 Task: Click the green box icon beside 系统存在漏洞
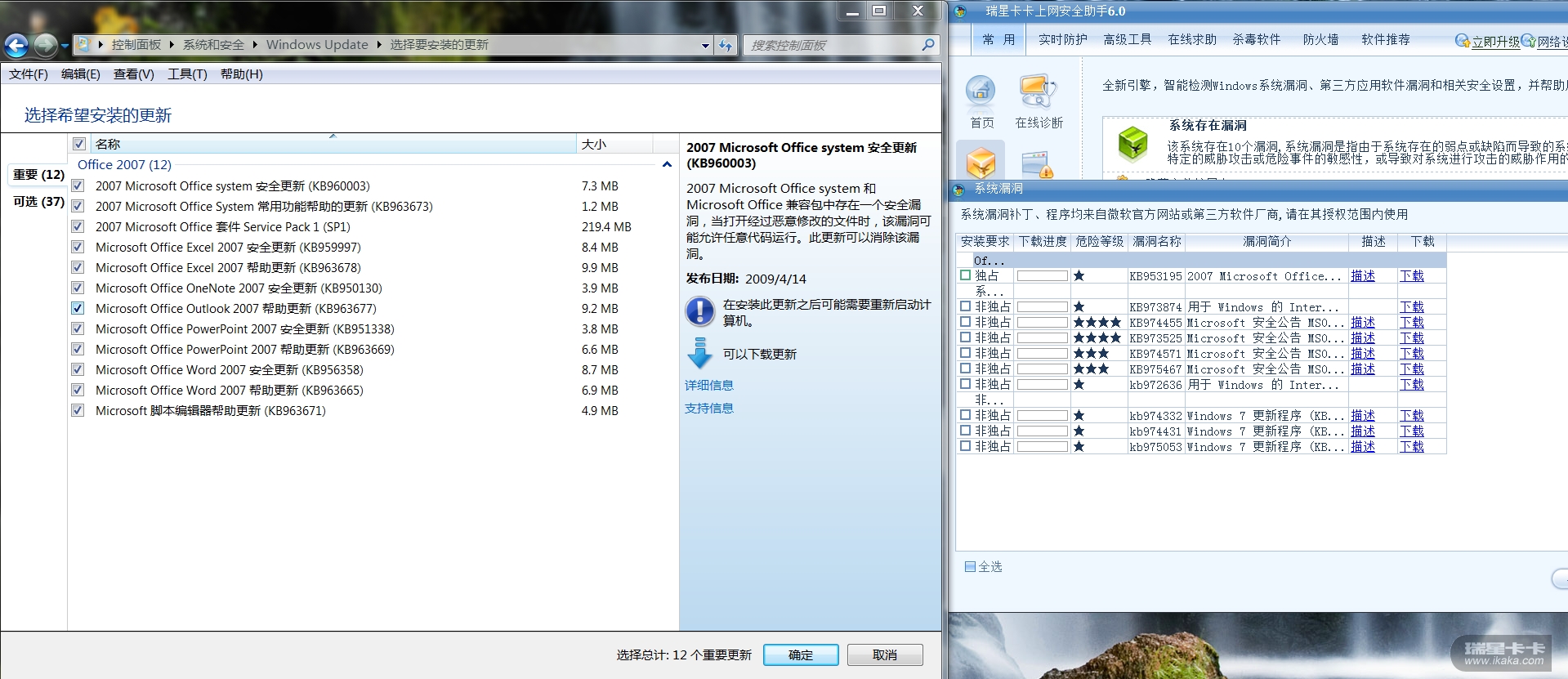pos(1133,143)
